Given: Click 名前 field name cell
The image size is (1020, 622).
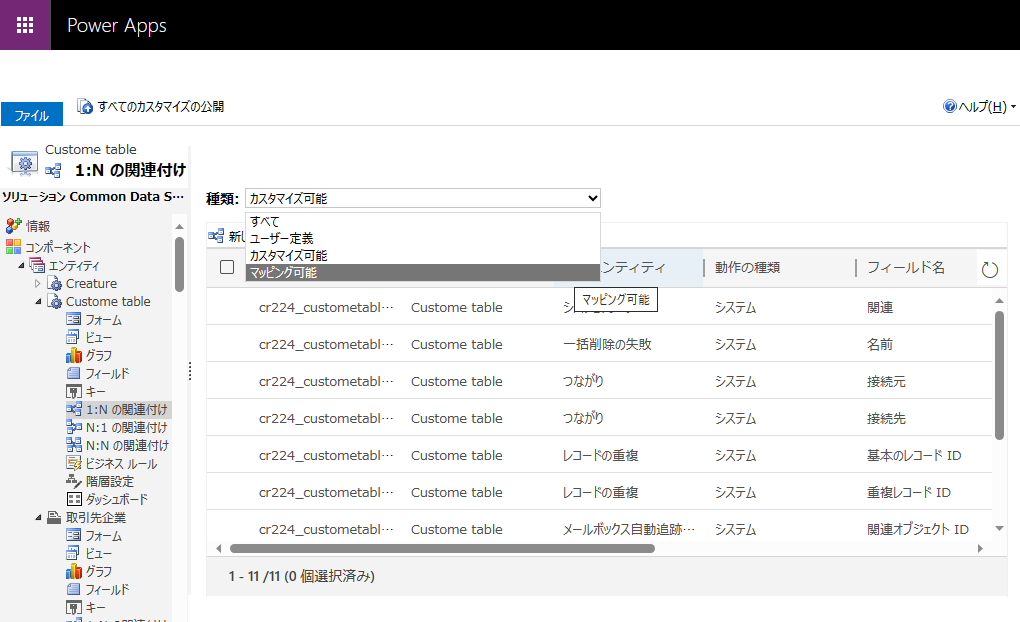Looking at the screenshot, I should coord(879,344).
